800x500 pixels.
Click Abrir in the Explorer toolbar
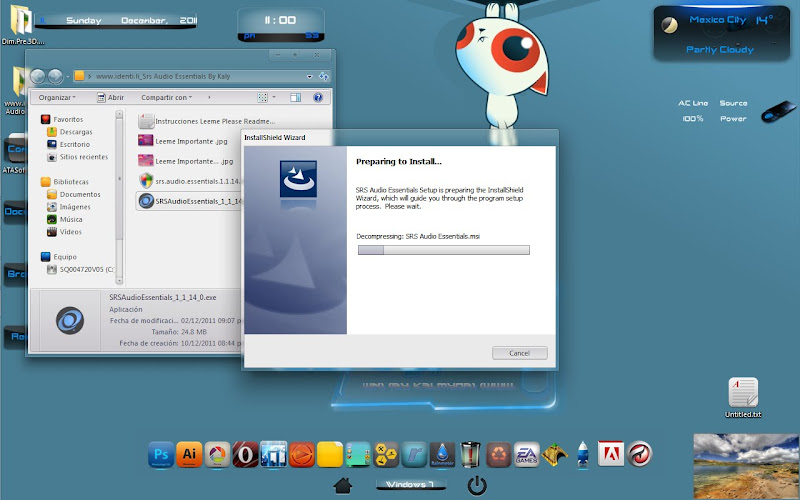111,97
